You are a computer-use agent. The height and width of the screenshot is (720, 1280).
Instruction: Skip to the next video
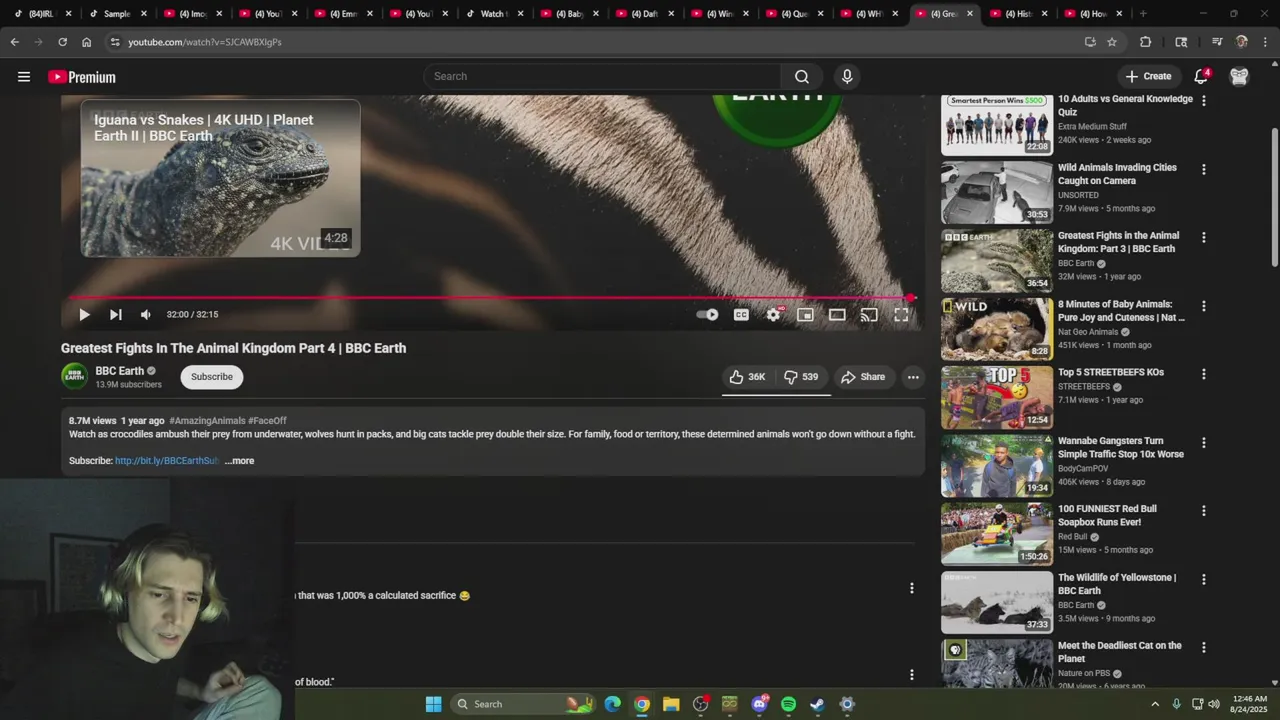(x=116, y=314)
